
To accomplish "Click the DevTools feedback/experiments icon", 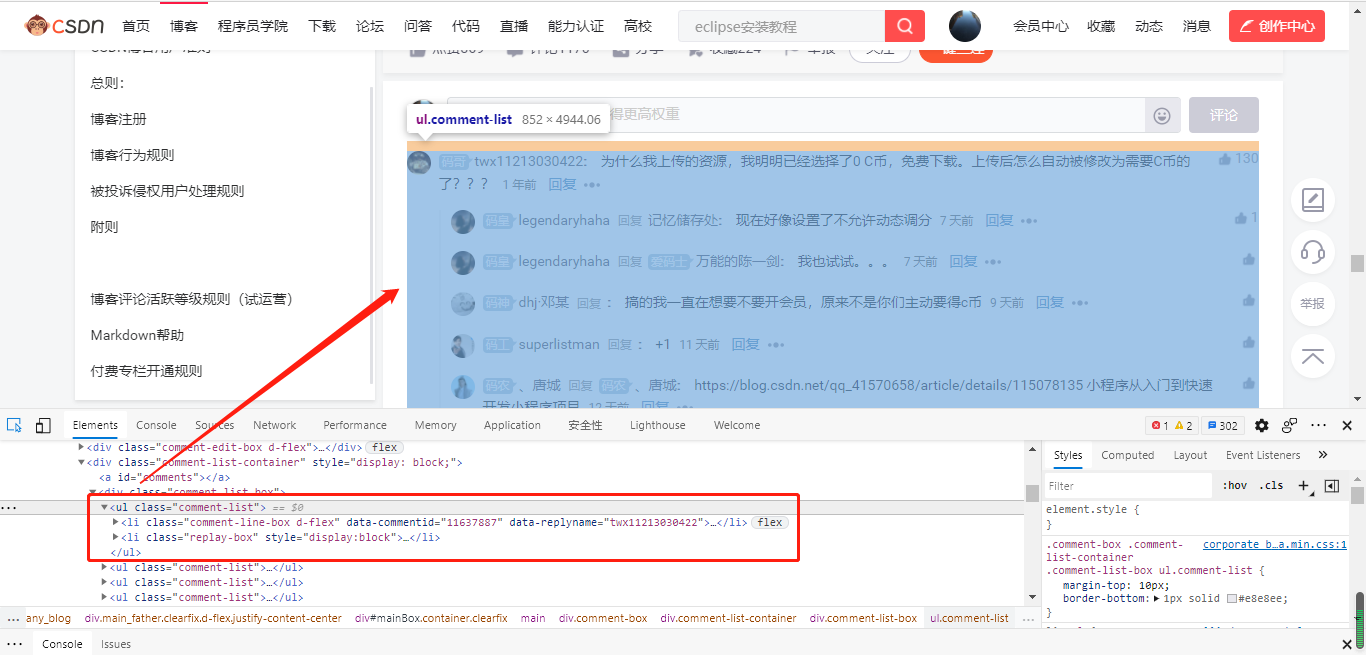I will tap(1290, 425).
